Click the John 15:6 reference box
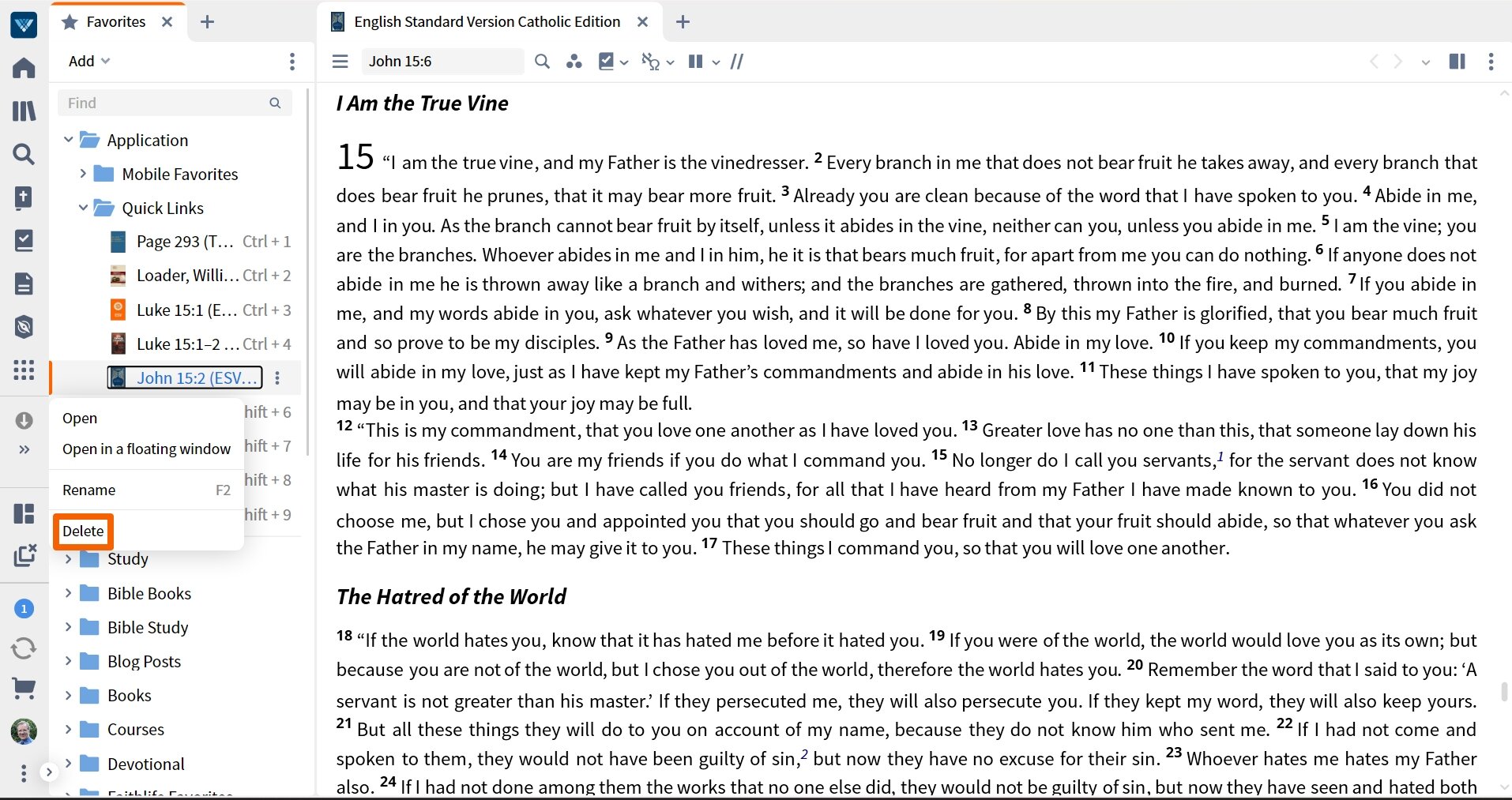 coord(442,62)
